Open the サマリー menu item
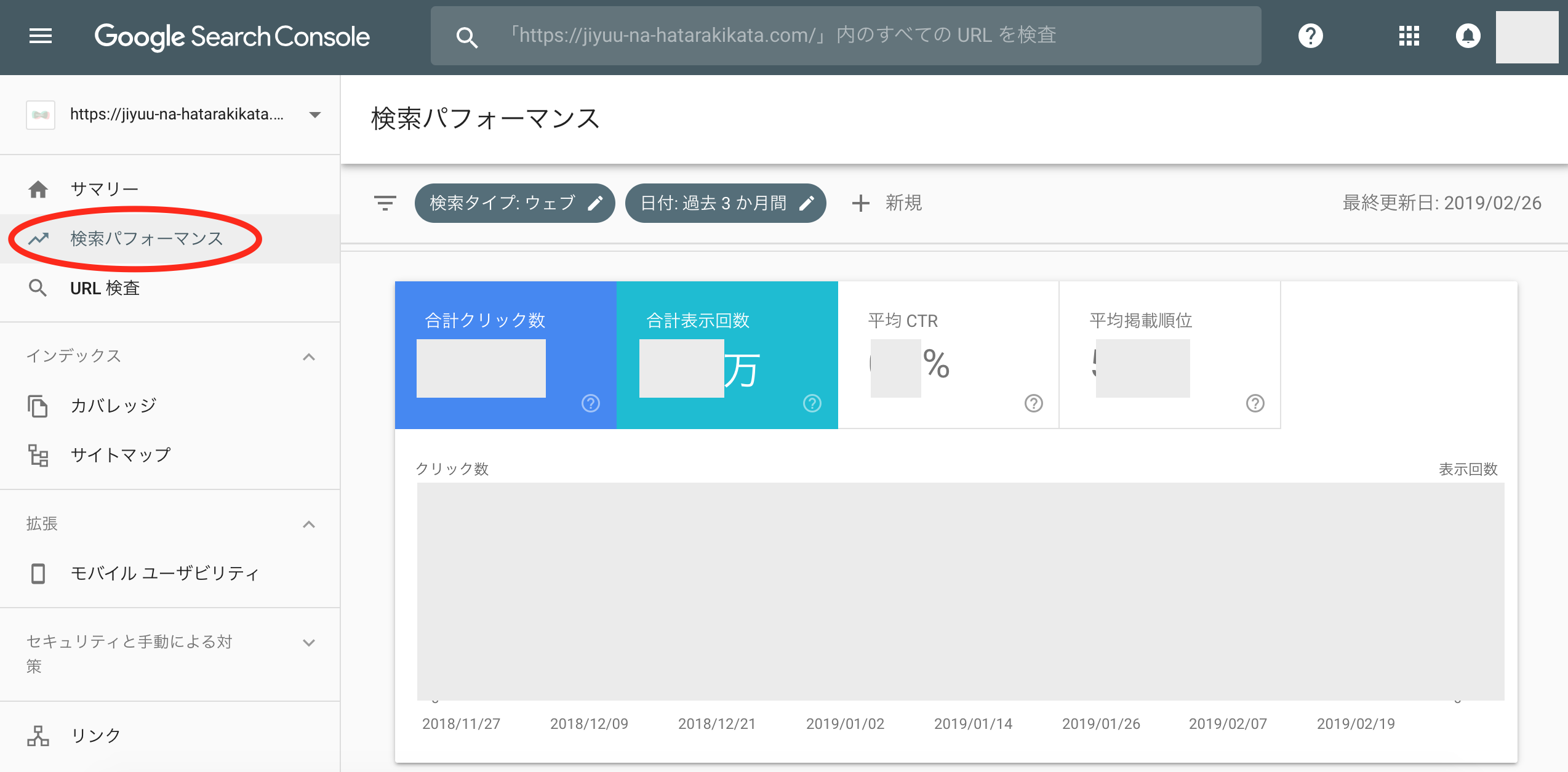The height and width of the screenshot is (772, 1568). [170, 189]
